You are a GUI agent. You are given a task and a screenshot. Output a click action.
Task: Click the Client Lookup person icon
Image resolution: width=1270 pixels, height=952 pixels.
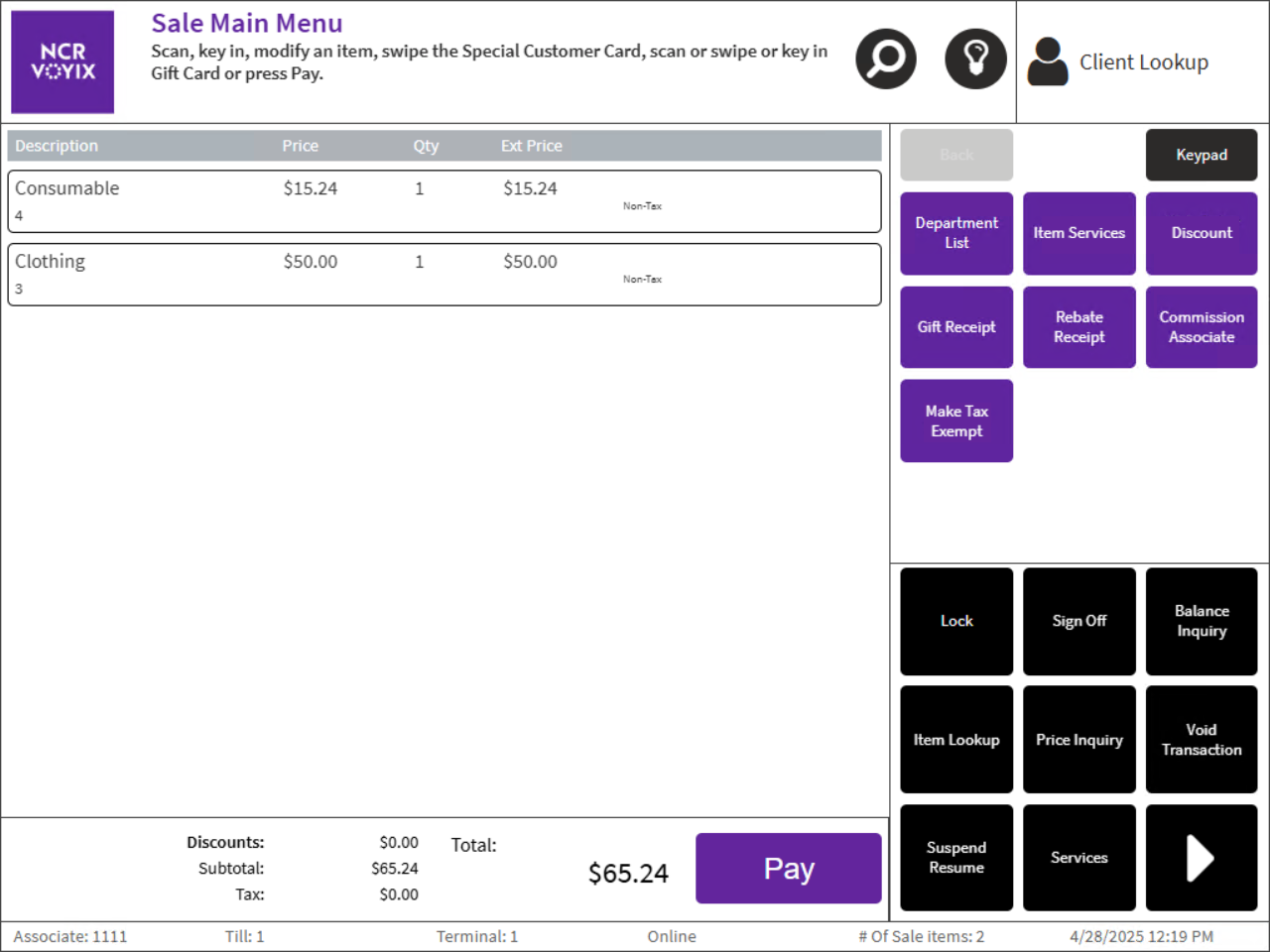coord(1048,61)
